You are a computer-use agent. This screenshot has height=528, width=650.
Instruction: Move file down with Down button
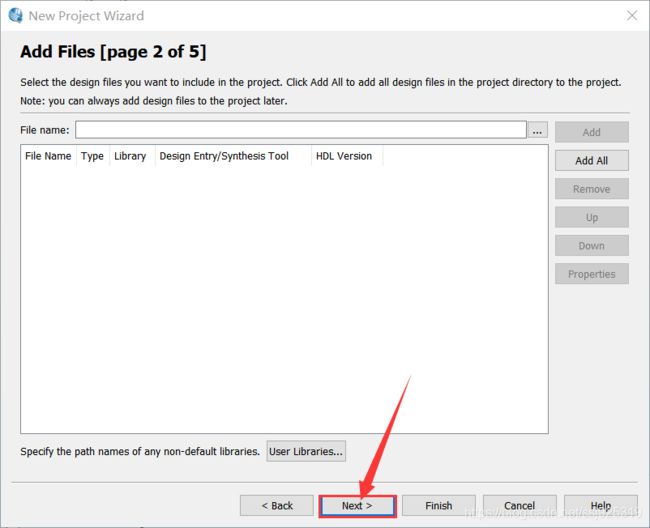click(x=592, y=246)
